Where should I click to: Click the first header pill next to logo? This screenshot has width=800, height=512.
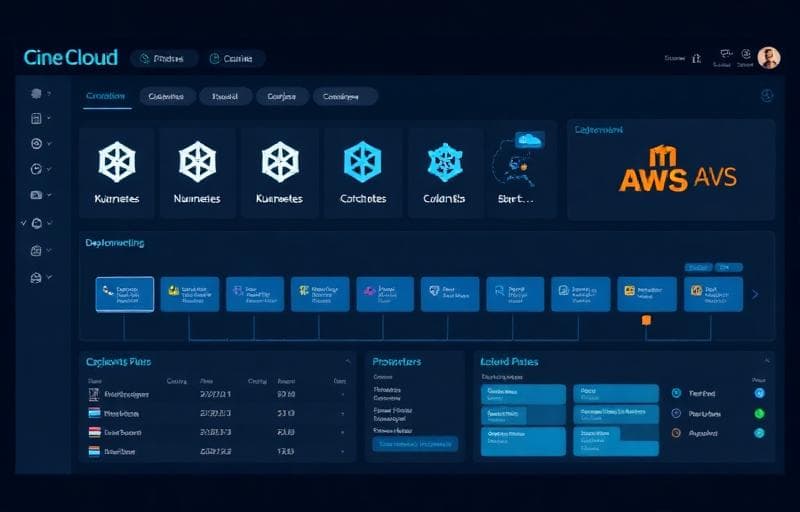tap(164, 59)
